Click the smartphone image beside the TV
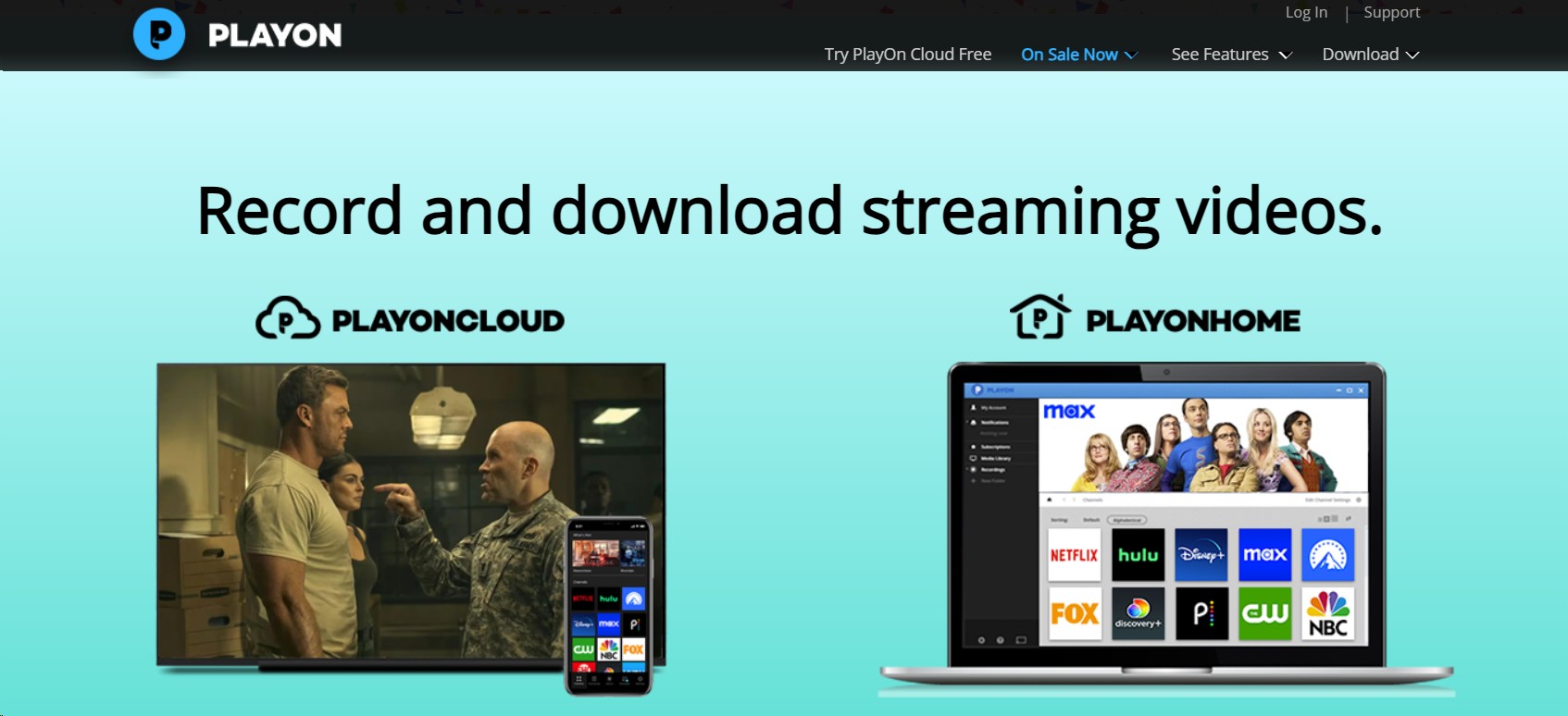1568x716 pixels. point(609,606)
